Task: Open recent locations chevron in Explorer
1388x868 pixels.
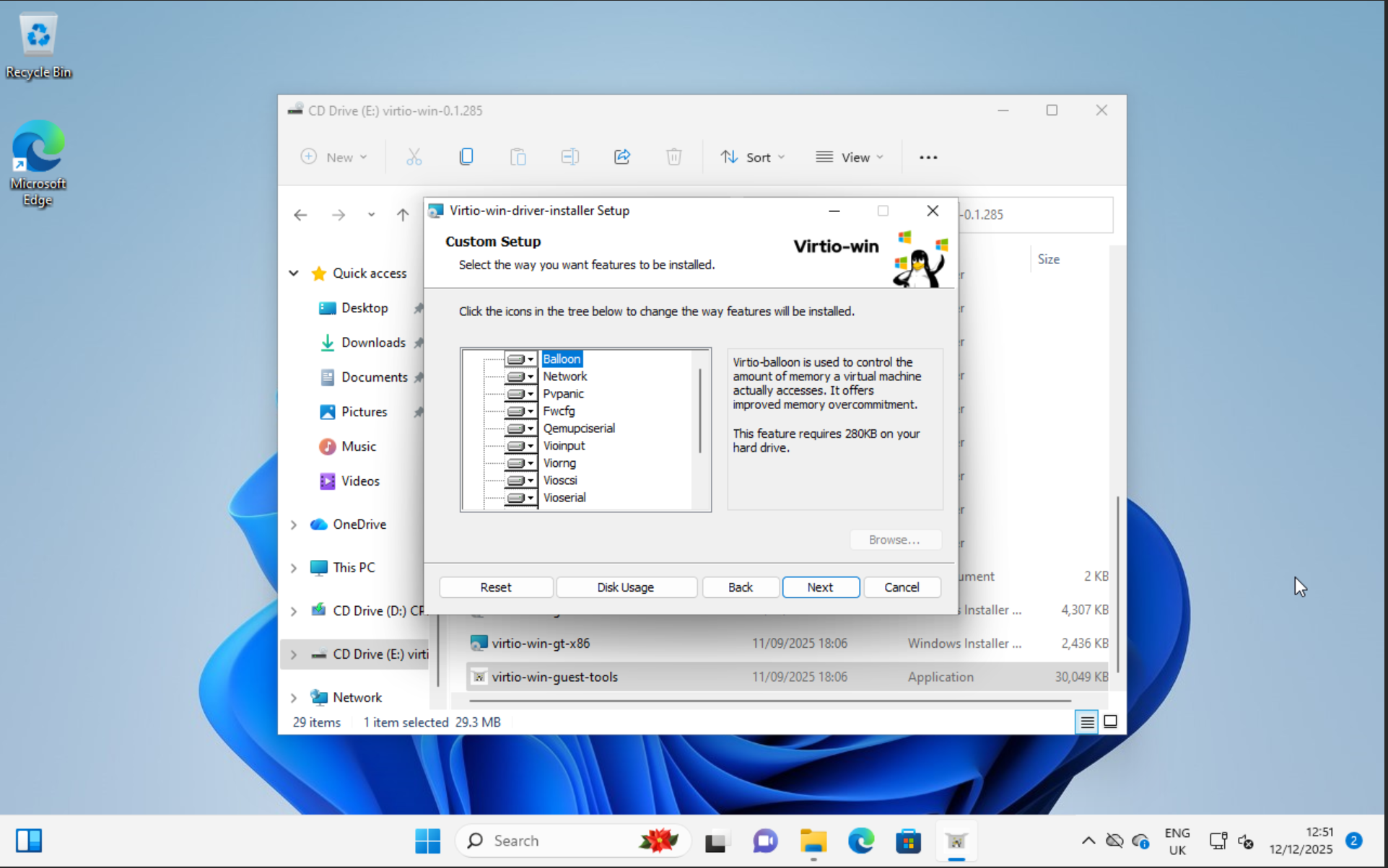Action: [371, 214]
